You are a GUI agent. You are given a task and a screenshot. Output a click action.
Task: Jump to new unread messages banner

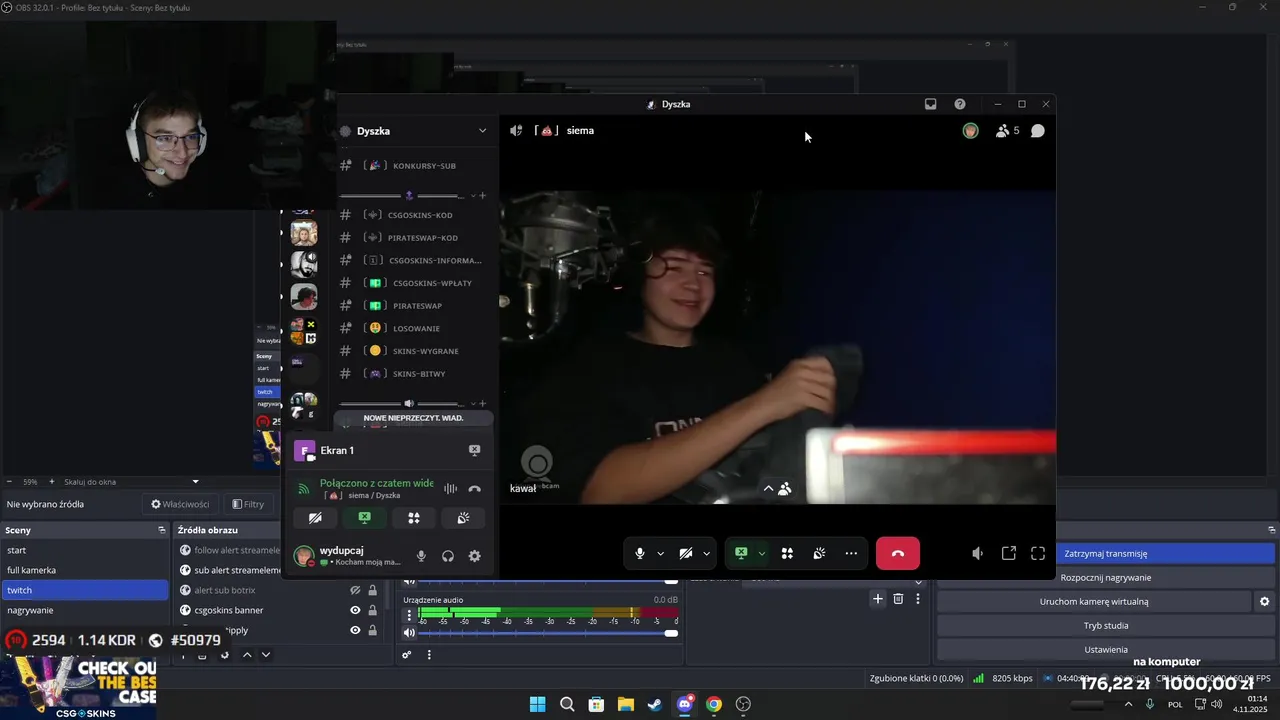(x=412, y=418)
